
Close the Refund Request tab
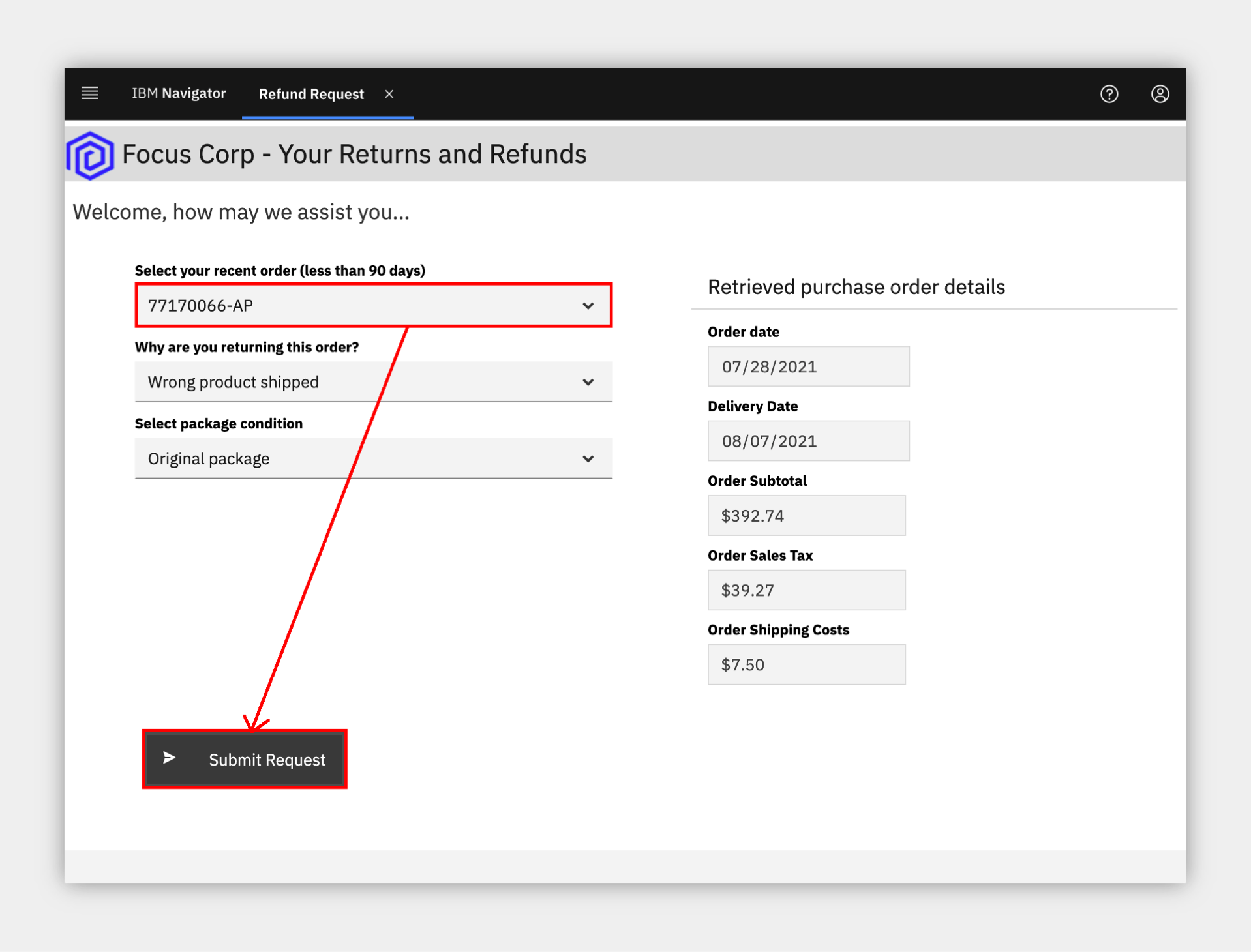tap(389, 94)
